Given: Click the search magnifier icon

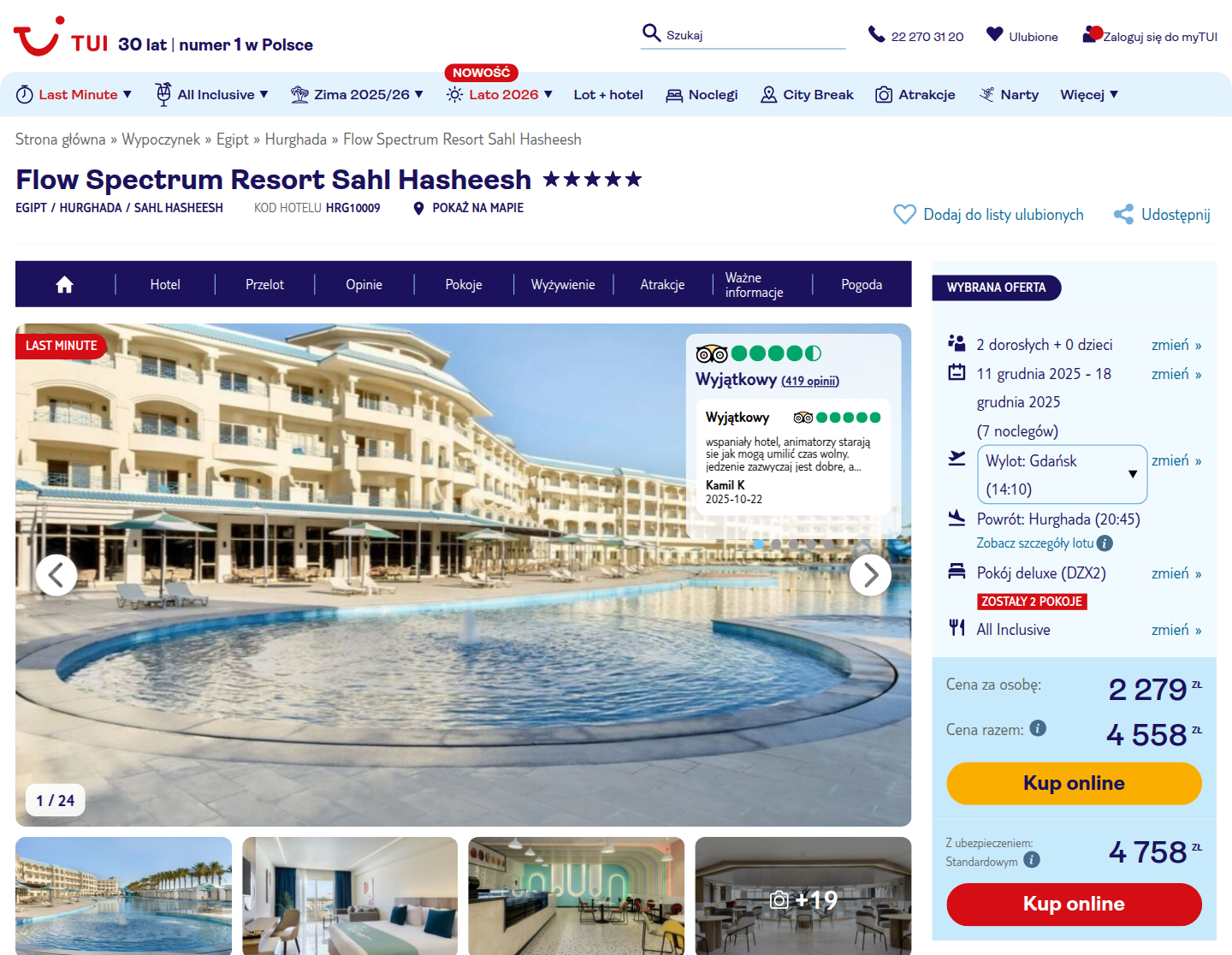Looking at the screenshot, I should coord(651,33).
